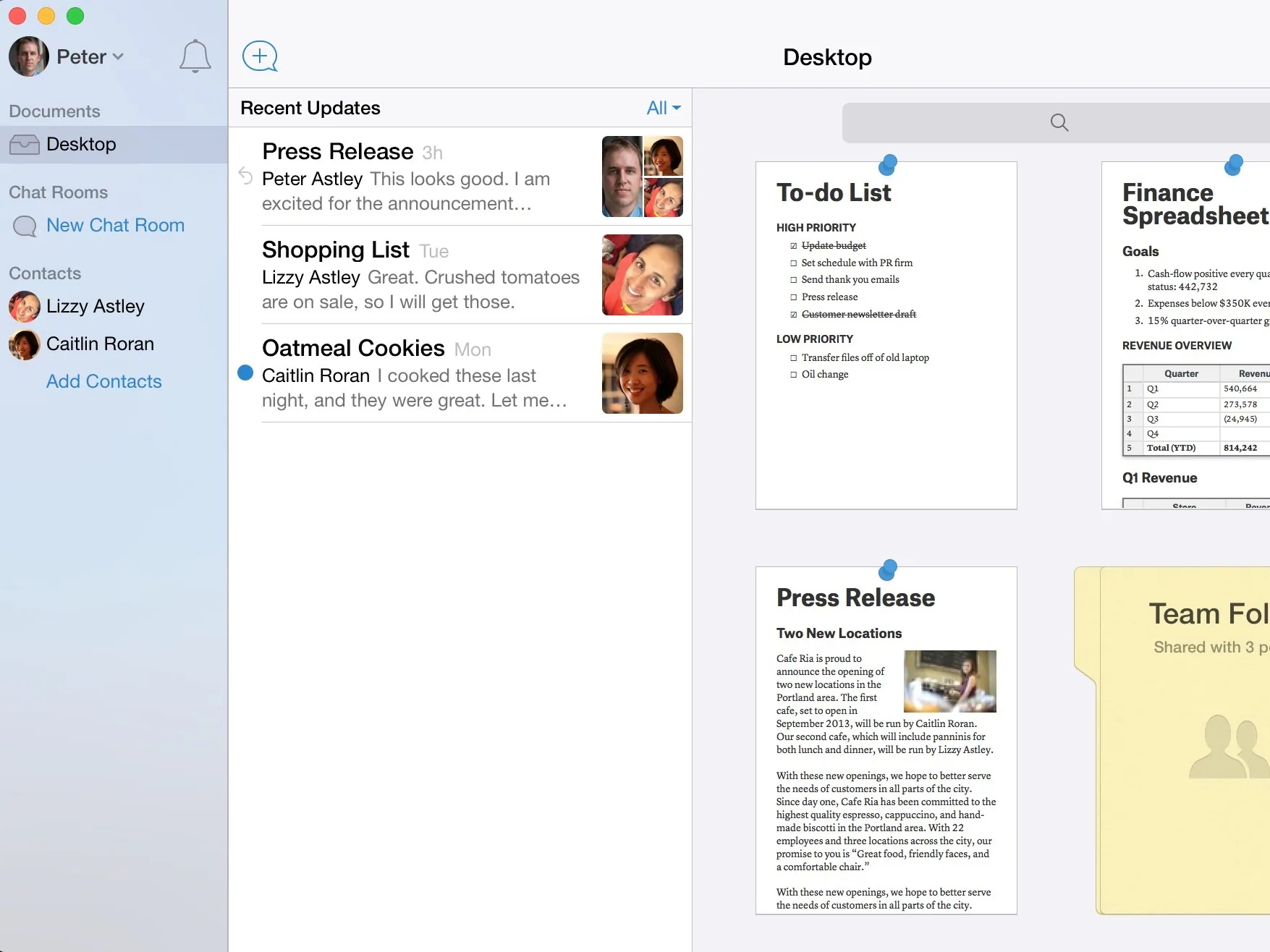Expand the Peter account menu chevron
The image size is (1270, 952).
118,56
